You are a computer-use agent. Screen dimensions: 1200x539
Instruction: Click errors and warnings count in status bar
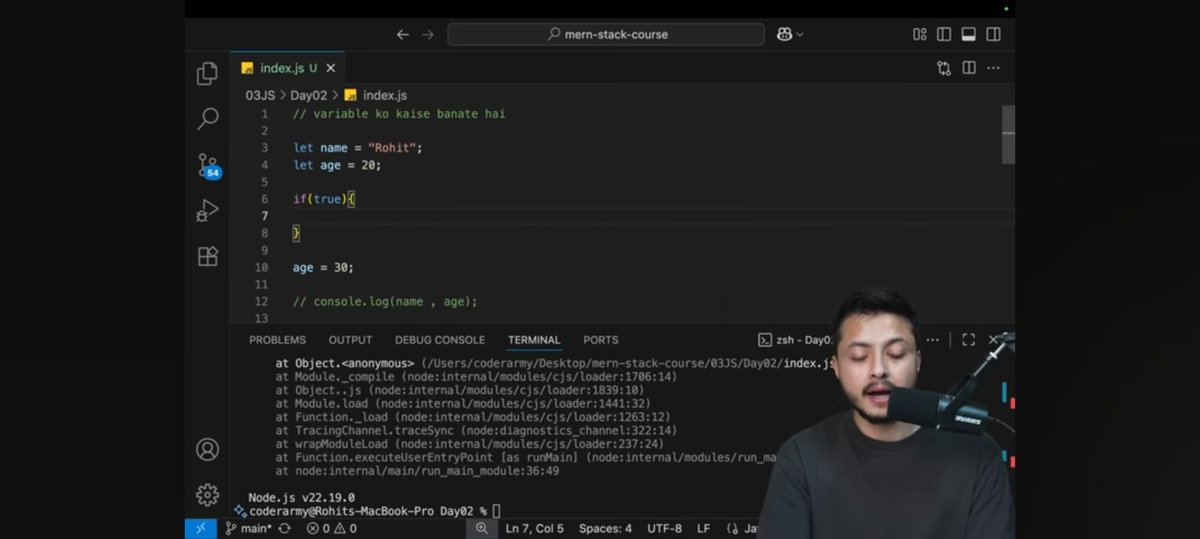pyautogui.click(x=332, y=528)
